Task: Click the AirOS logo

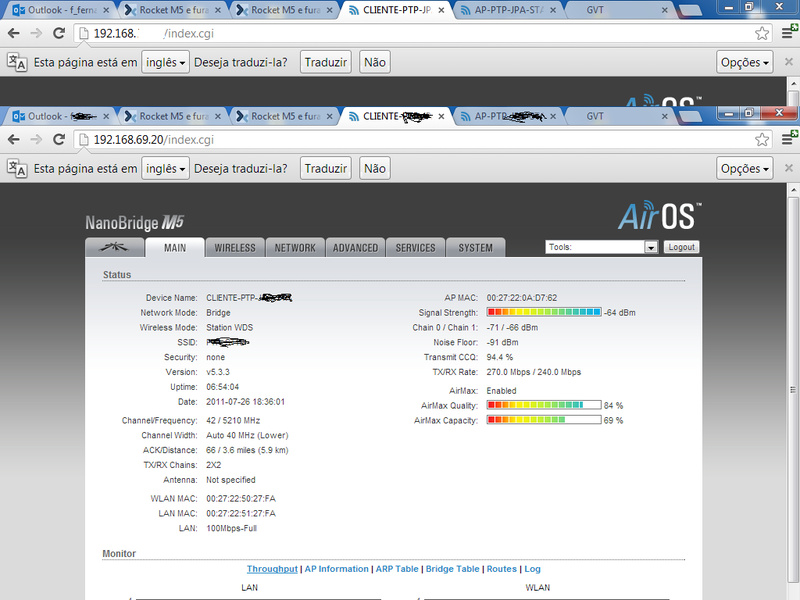Action: pos(659,215)
